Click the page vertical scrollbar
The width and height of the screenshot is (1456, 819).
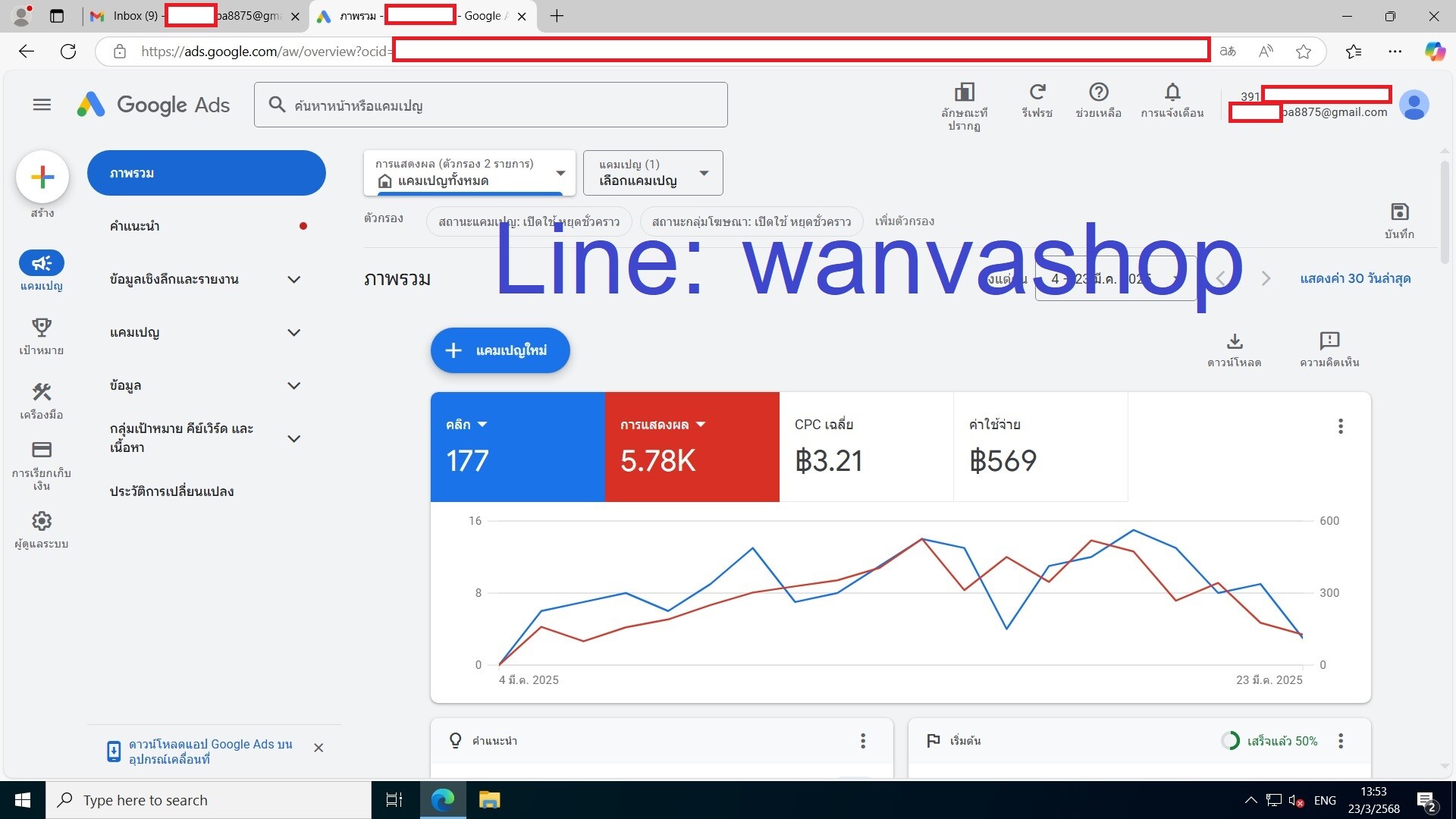(1445, 212)
